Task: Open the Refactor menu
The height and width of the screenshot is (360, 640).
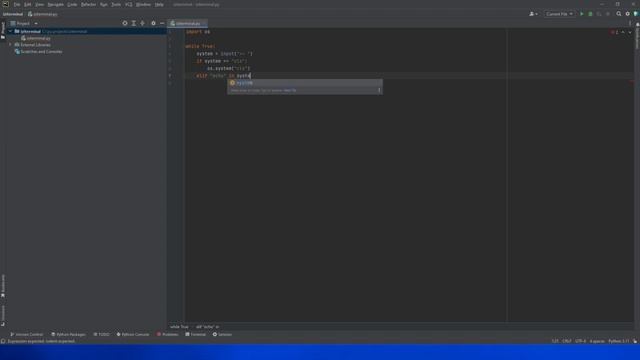Action: [88, 4]
